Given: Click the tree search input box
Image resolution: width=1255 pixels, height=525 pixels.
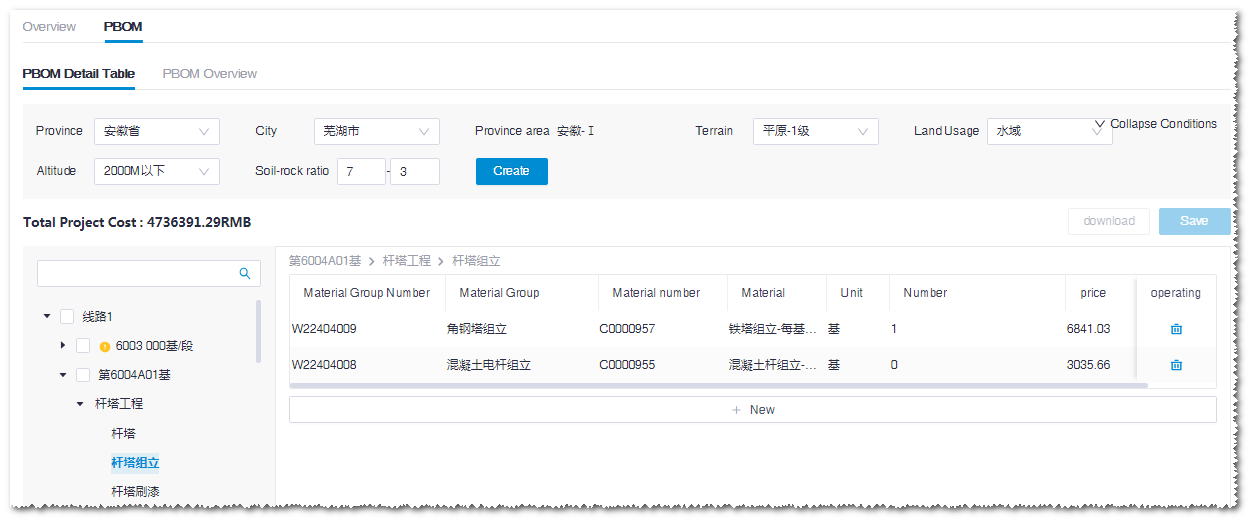Looking at the screenshot, I should [149, 273].
